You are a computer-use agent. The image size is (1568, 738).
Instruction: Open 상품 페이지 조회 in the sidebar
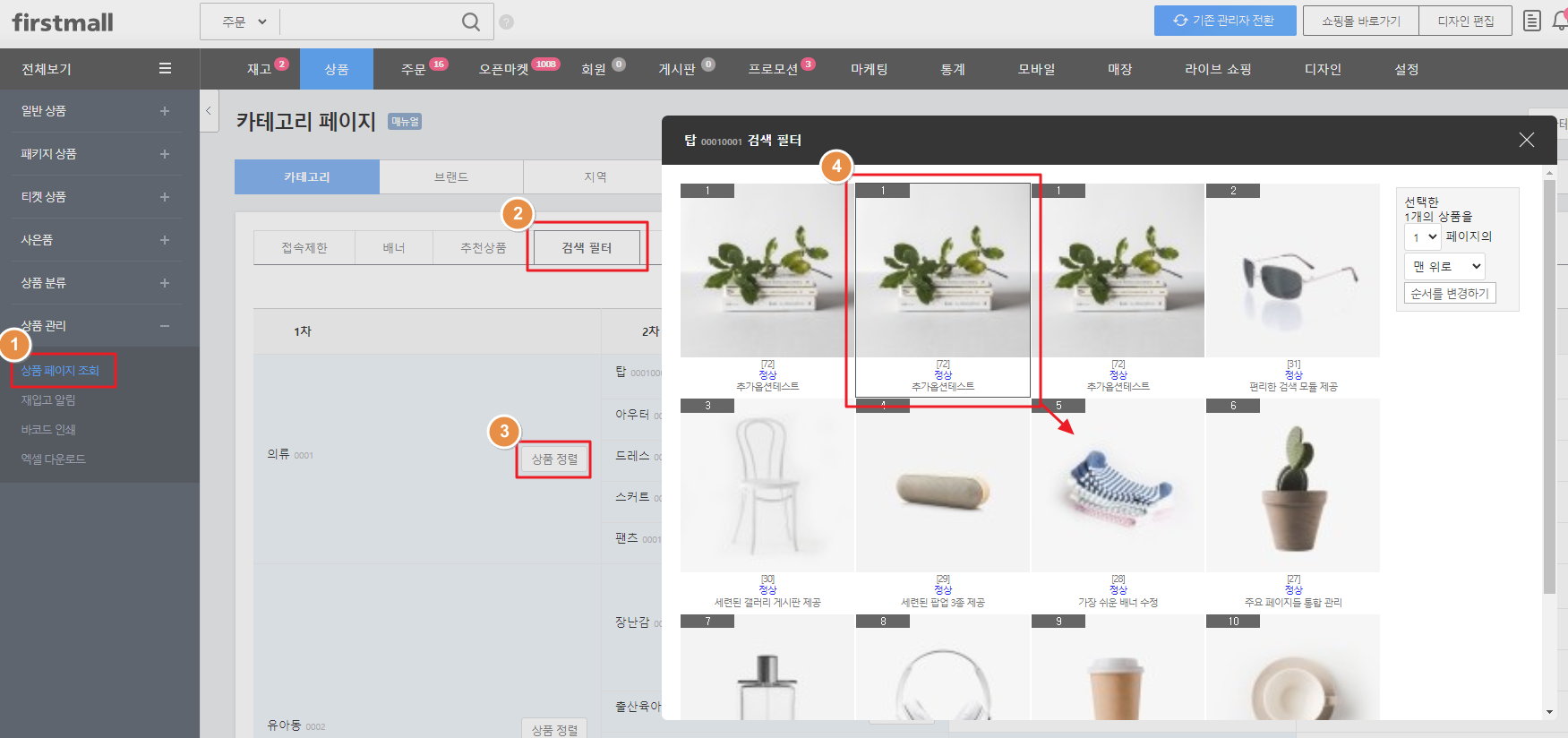(60, 371)
